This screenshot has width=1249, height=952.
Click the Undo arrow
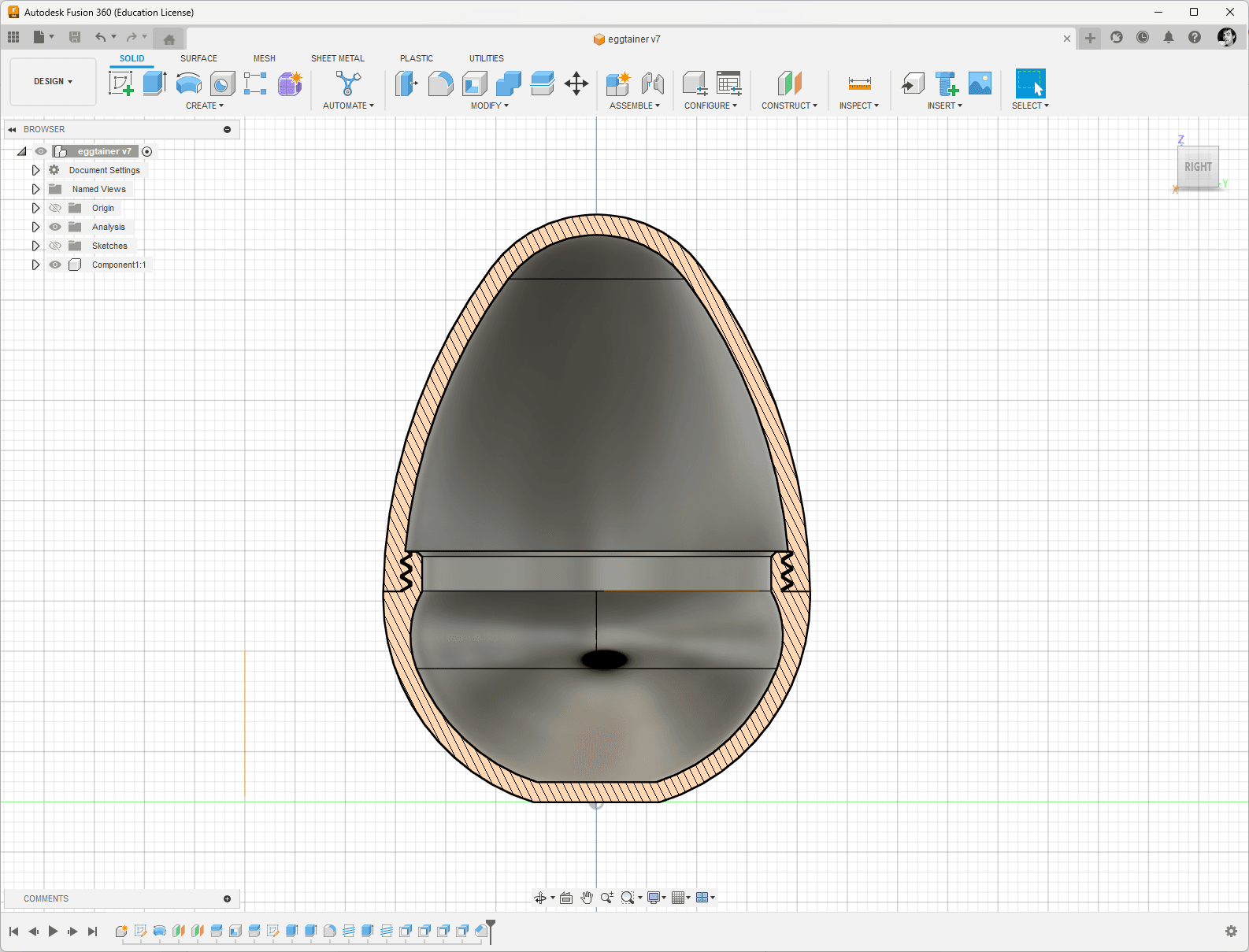[x=100, y=37]
